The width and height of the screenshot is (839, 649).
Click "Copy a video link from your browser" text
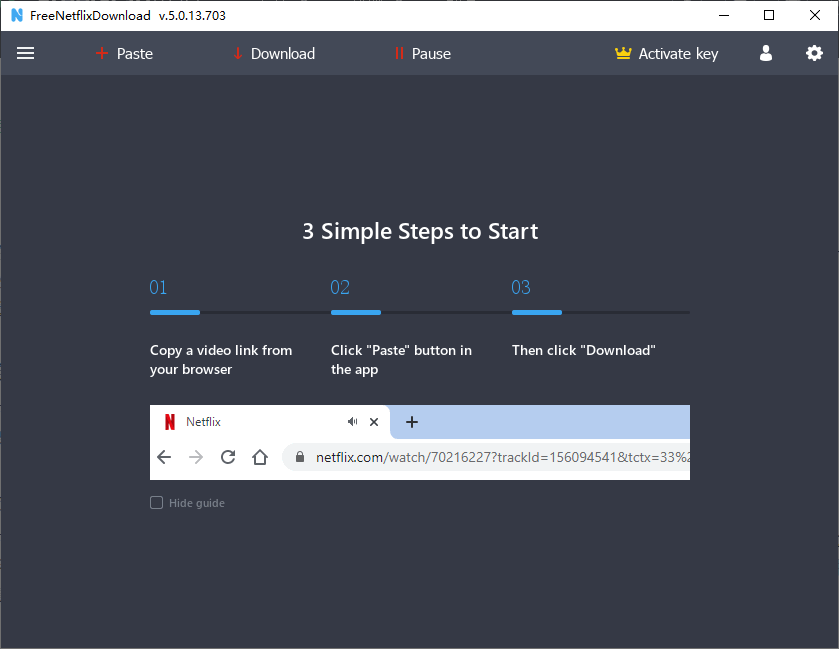point(221,360)
